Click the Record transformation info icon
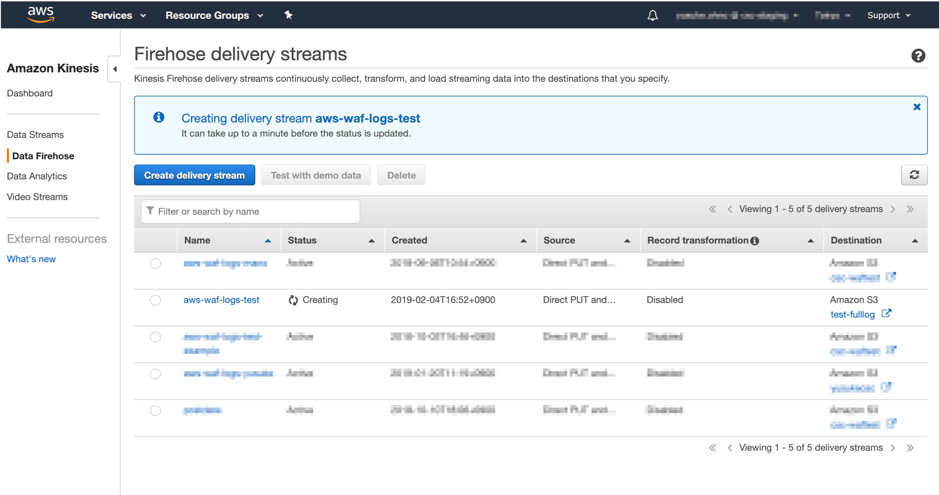This screenshot has height=495, width=939. 755,241
